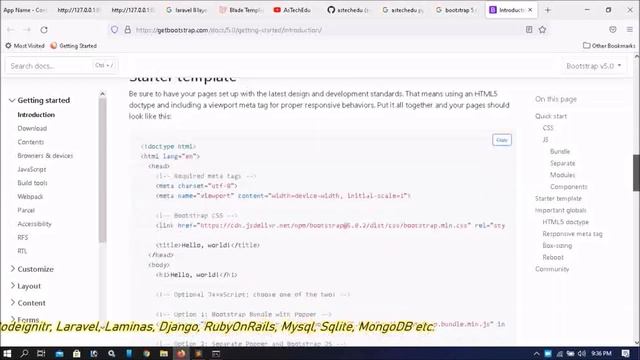Open the shield tracking protection icon
Viewport: 640px width, 360px height.
(x=114, y=30)
